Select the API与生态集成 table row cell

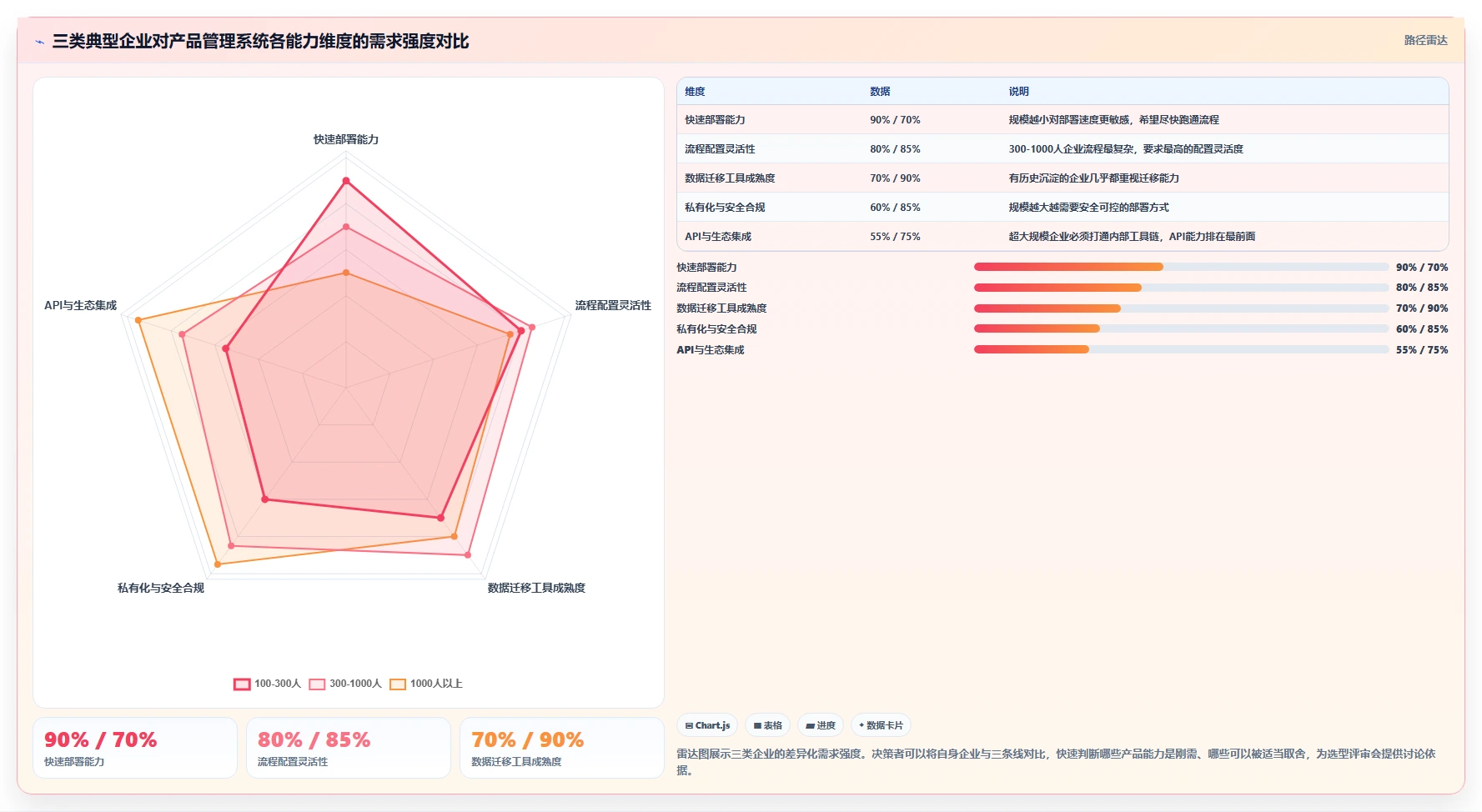click(718, 237)
